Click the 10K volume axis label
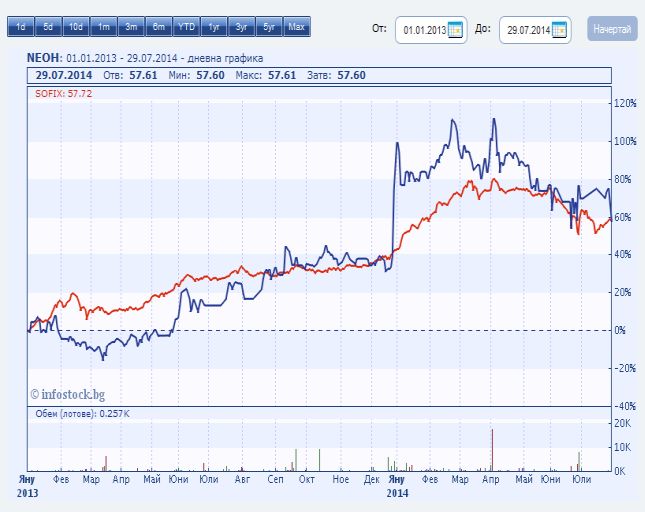 622,447
